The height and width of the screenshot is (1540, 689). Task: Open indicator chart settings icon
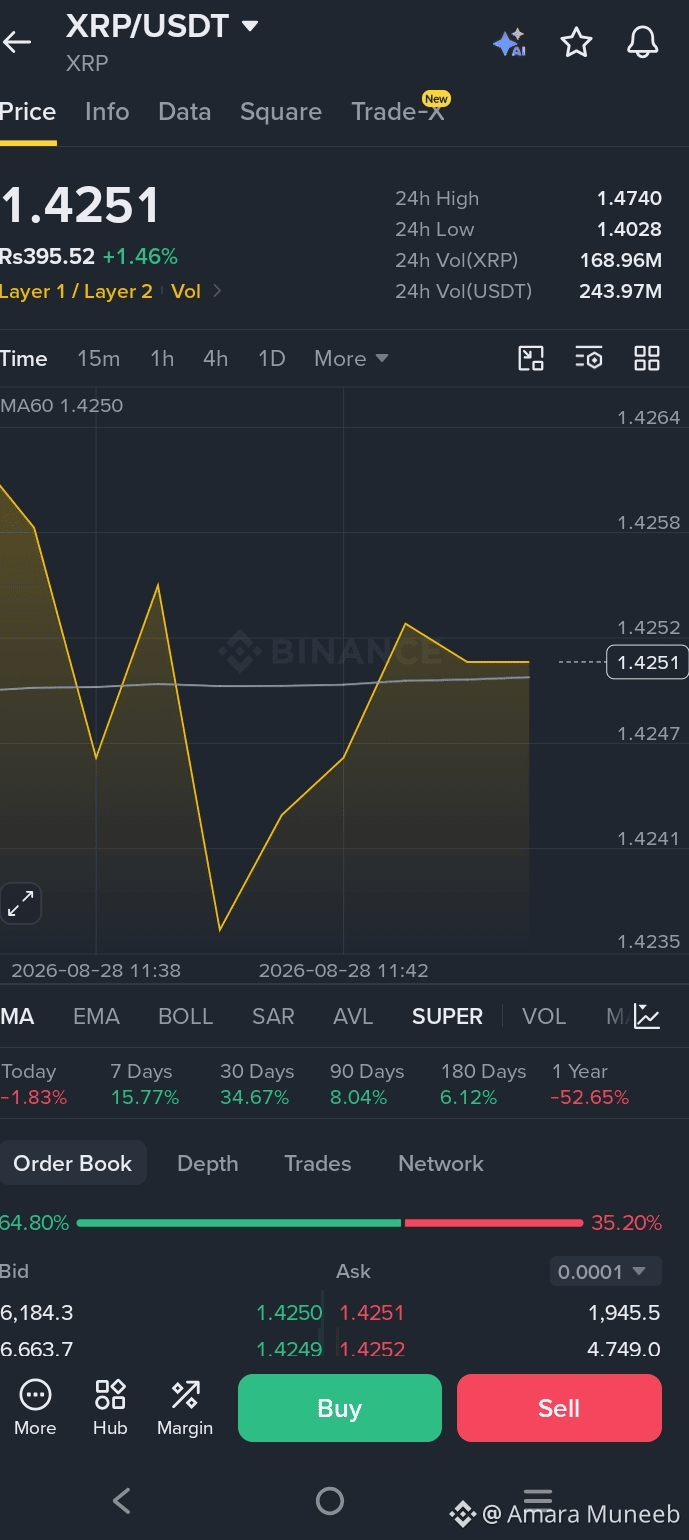point(647,1016)
